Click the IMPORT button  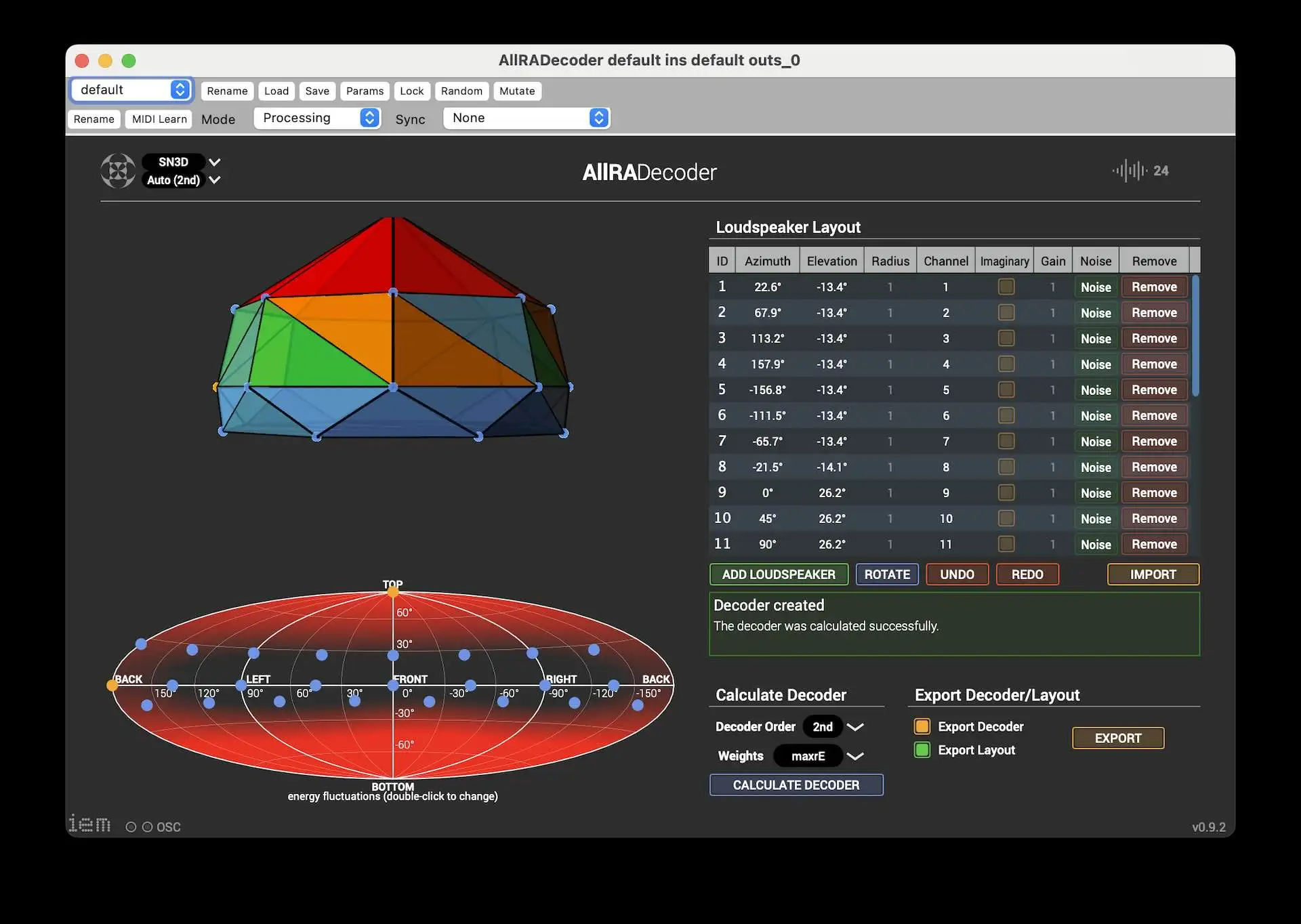pos(1153,574)
